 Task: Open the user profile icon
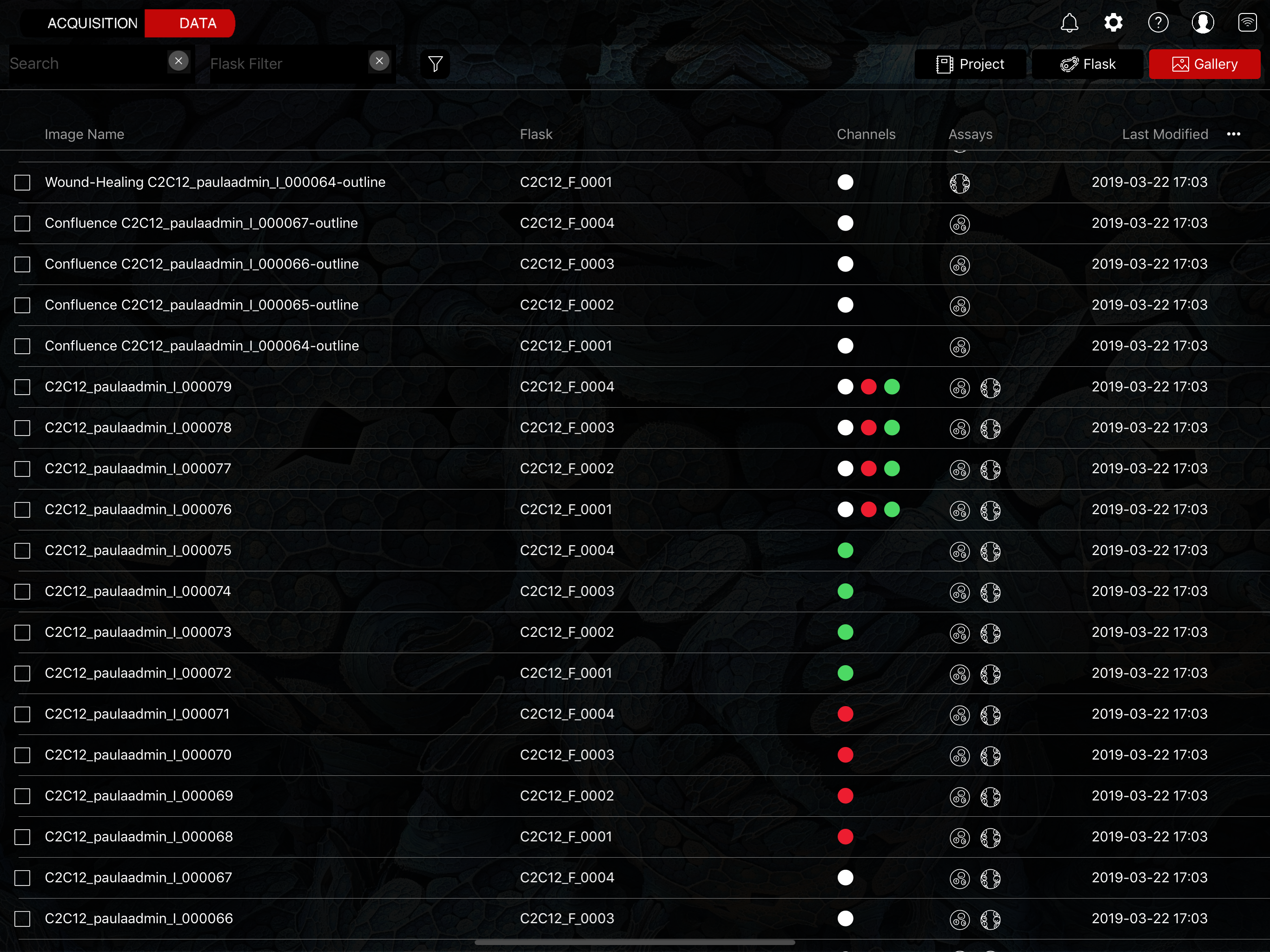click(x=1203, y=23)
